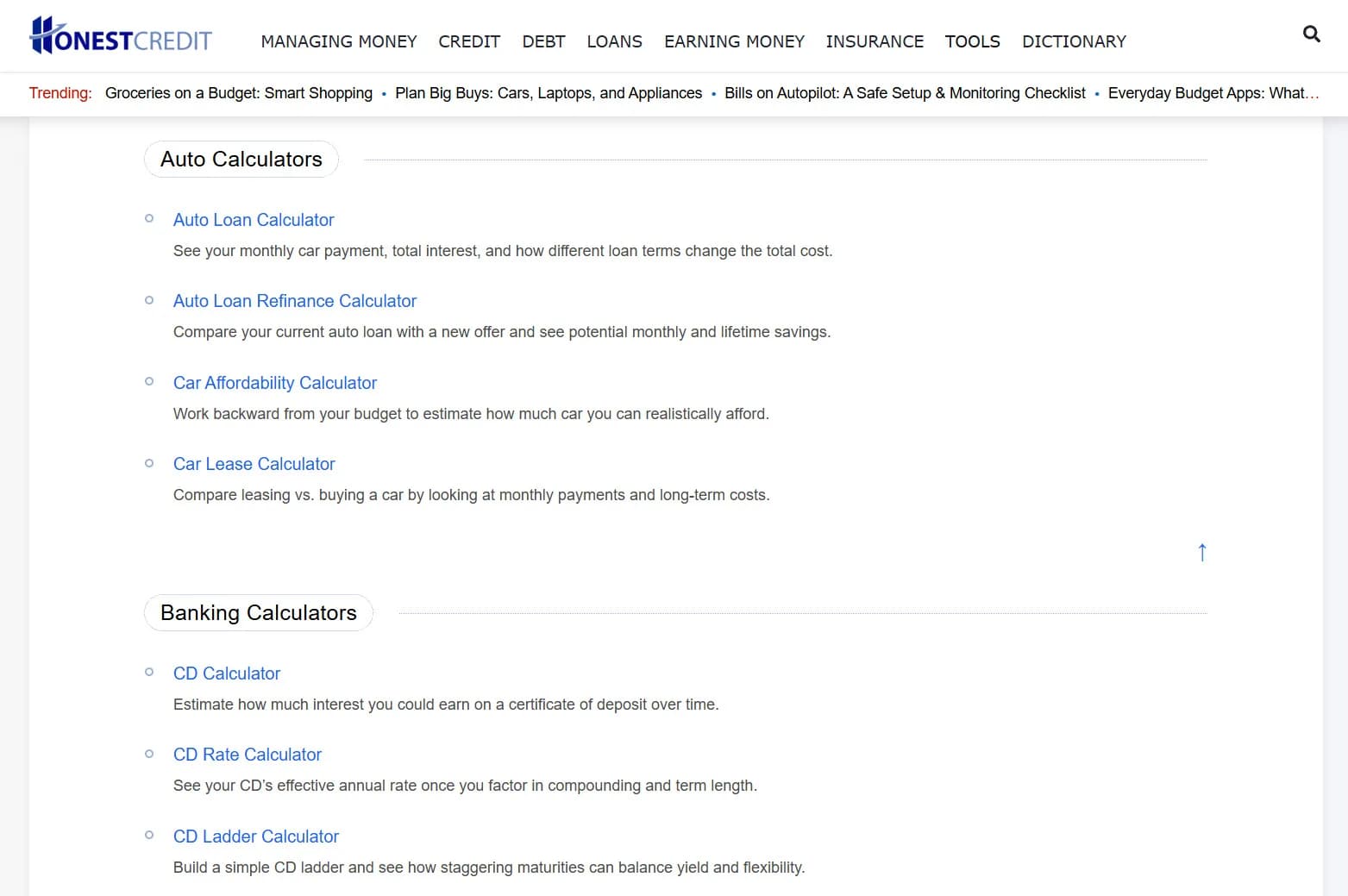Click 'See your monthly car payment' description

(x=503, y=251)
